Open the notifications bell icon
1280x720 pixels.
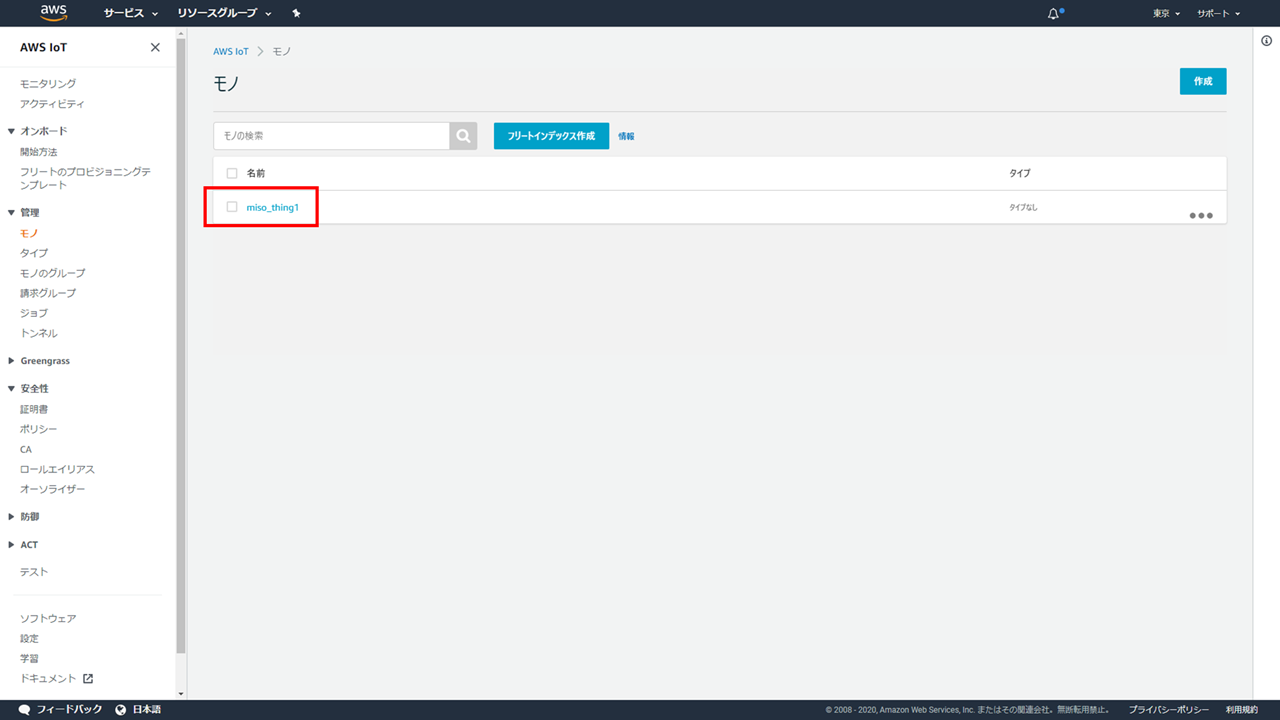coord(1053,14)
